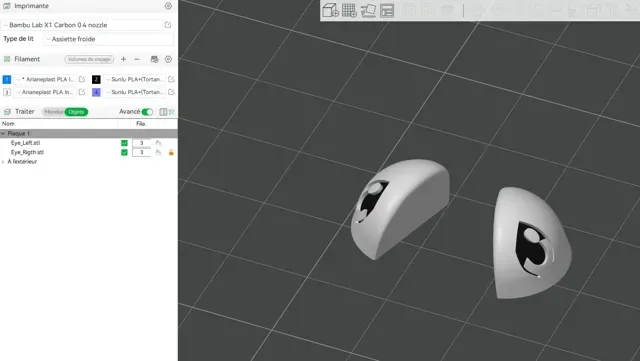Click the Arrange all objects toolbar icon
640x361 pixels.
pos(387,10)
